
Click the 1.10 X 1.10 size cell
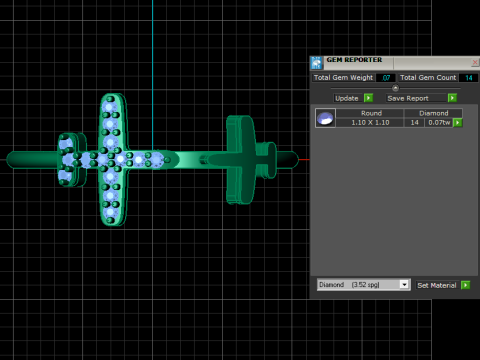click(x=370, y=122)
